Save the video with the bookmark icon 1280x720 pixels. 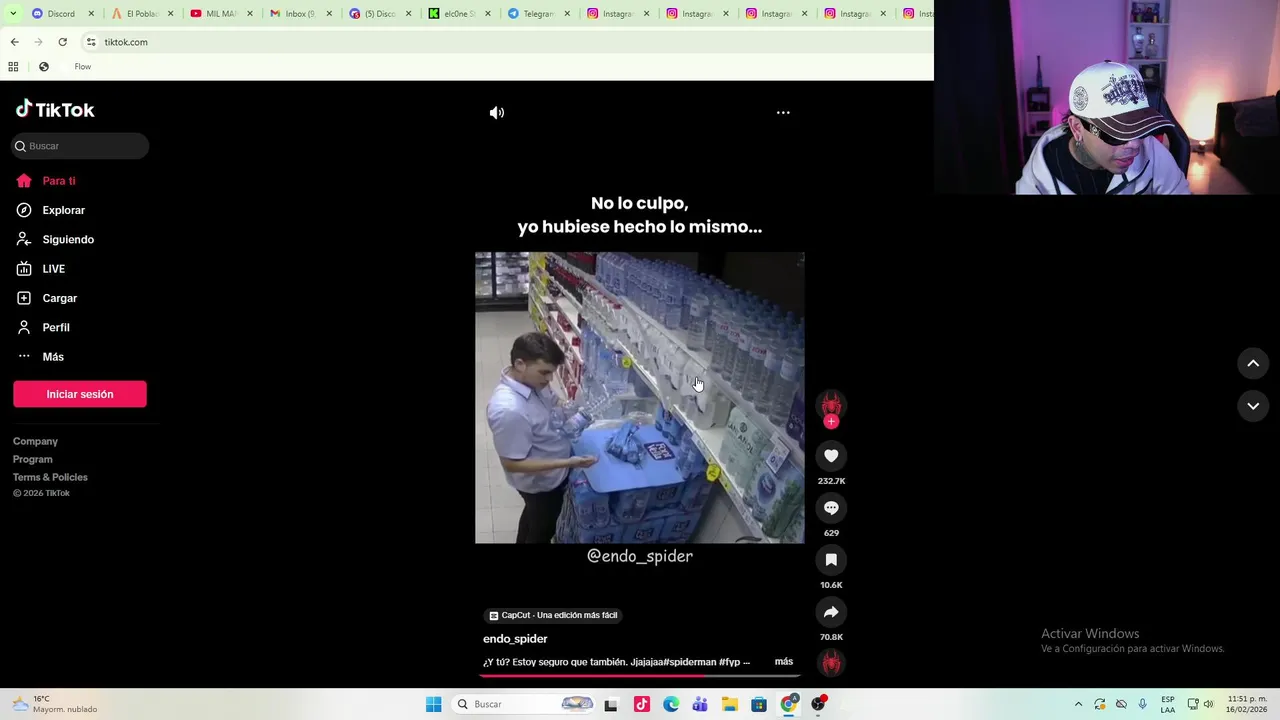[831, 560]
